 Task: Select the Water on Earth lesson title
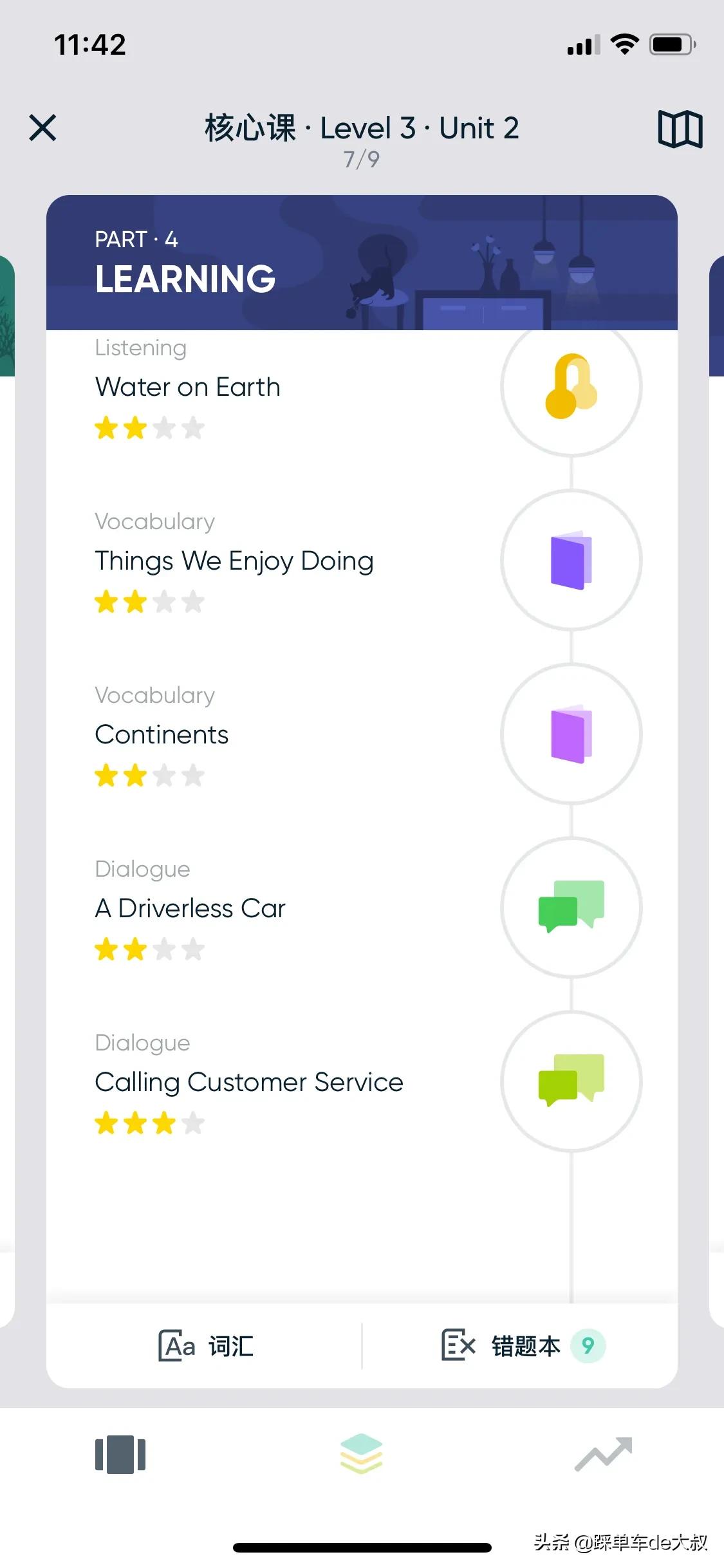[x=188, y=387]
